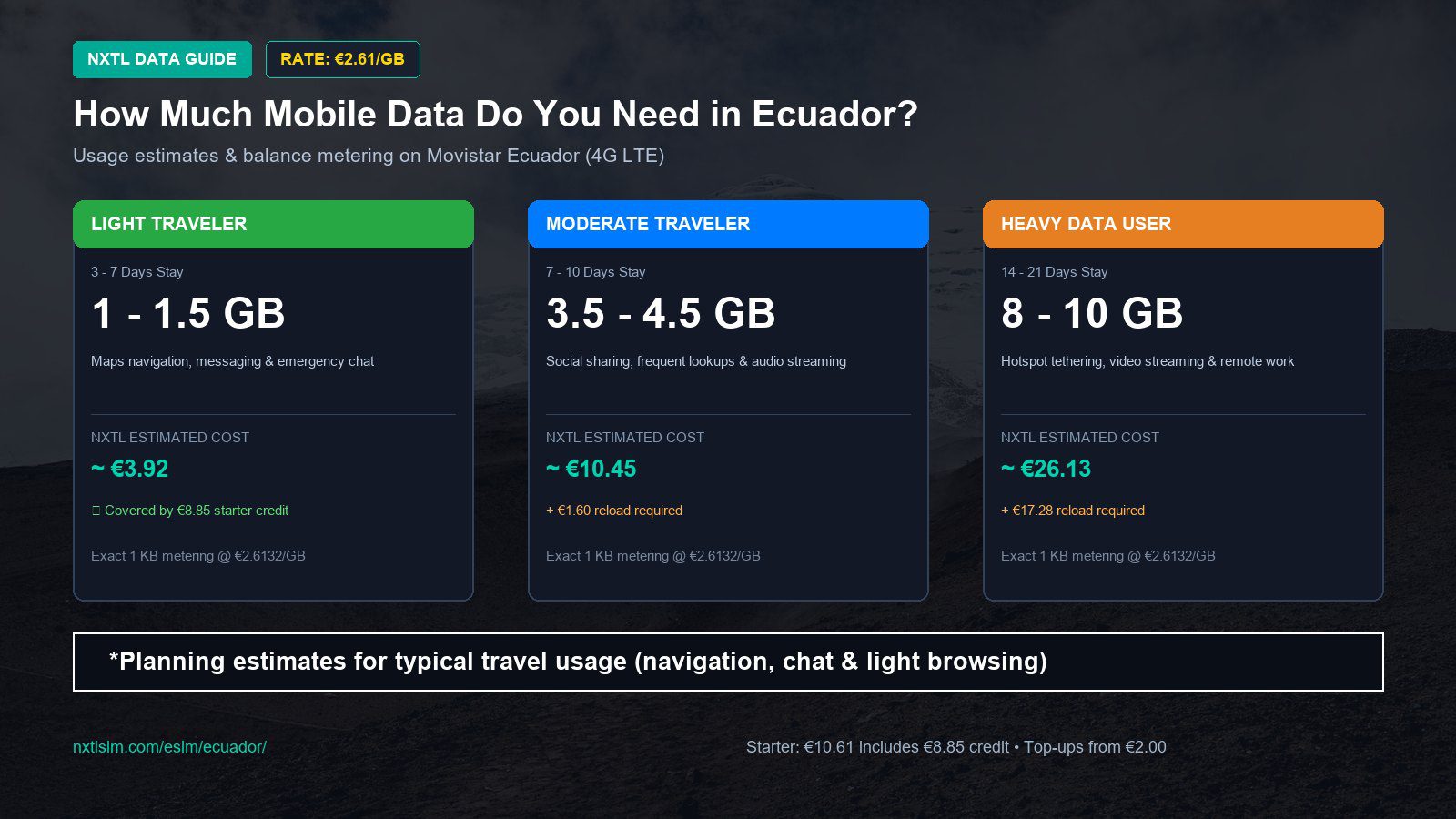Screen dimensions: 1456x819
Task: Click the NXTL DATA GUIDE badge
Action: [x=162, y=59]
